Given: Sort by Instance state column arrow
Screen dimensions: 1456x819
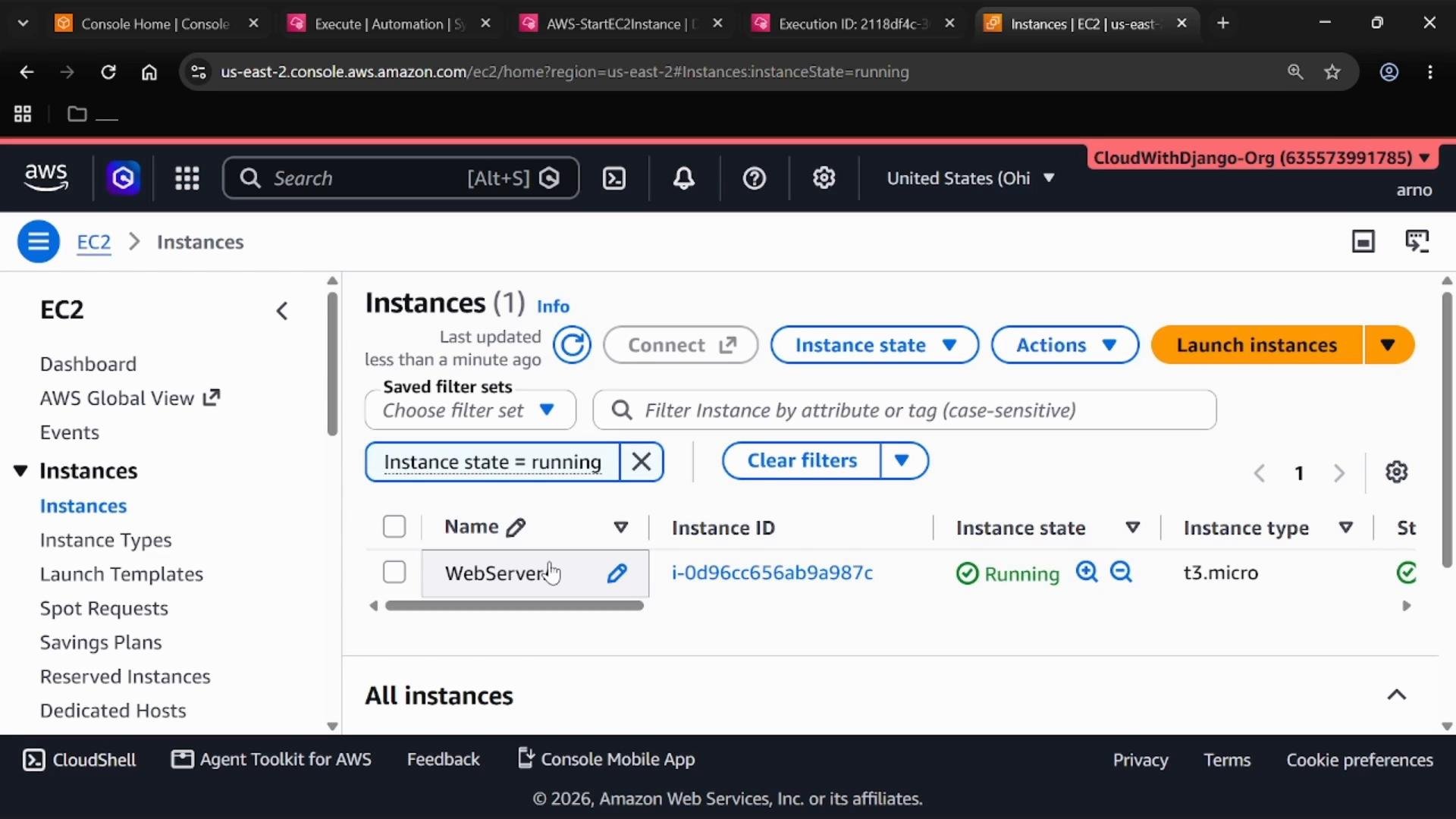Looking at the screenshot, I should pyautogui.click(x=1133, y=527).
